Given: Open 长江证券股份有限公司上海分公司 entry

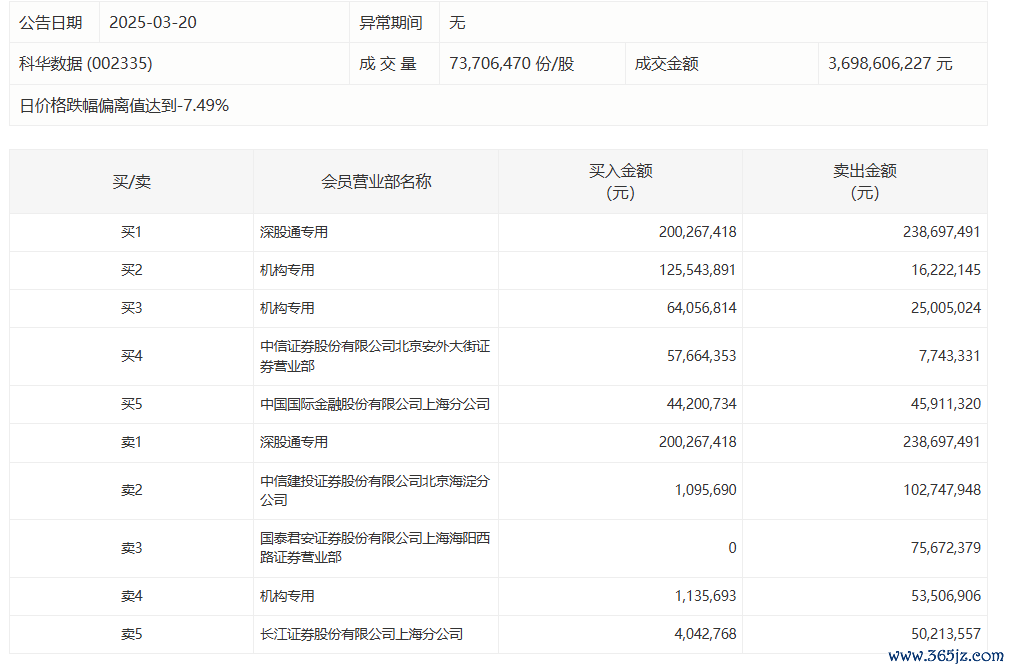Looking at the screenshot, I should 362,634.
